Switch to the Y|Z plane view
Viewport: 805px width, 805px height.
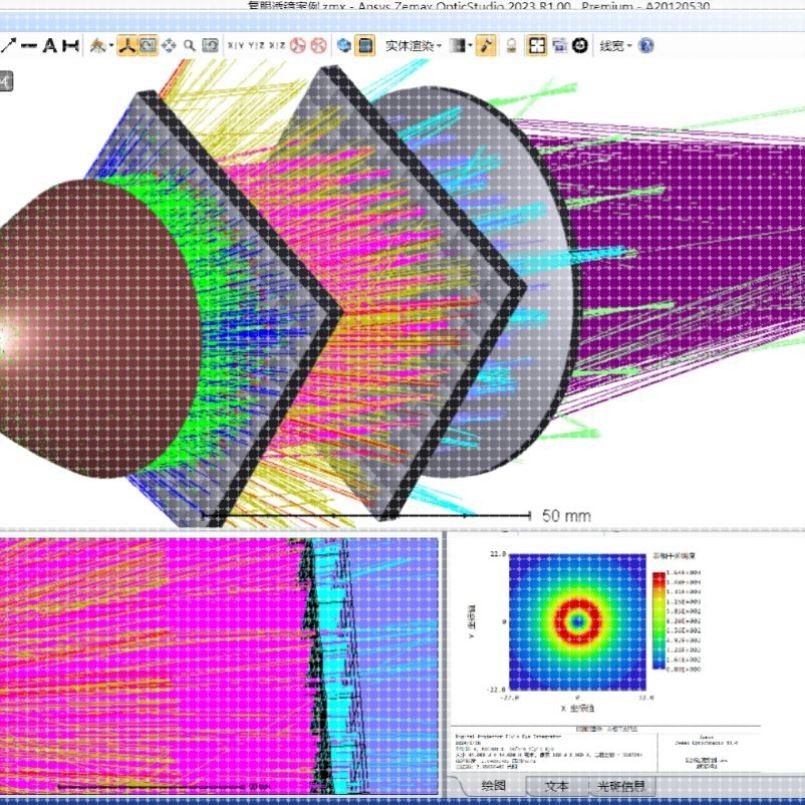pos(256,46)
